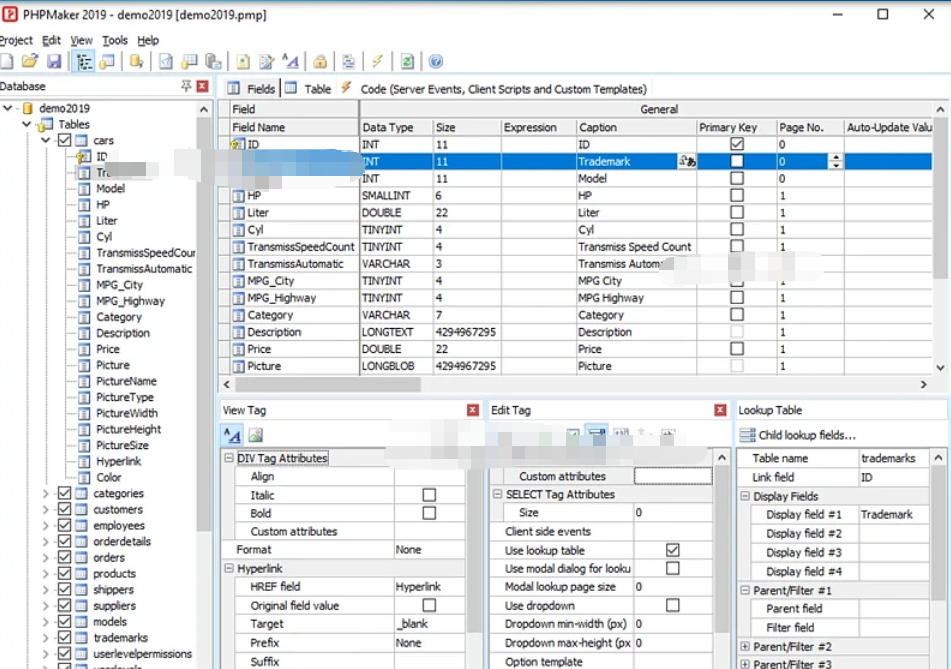The image size is (951, 669).
Task: Toggle Primary Key checkbox for Price row
Action: click(736, 349)
